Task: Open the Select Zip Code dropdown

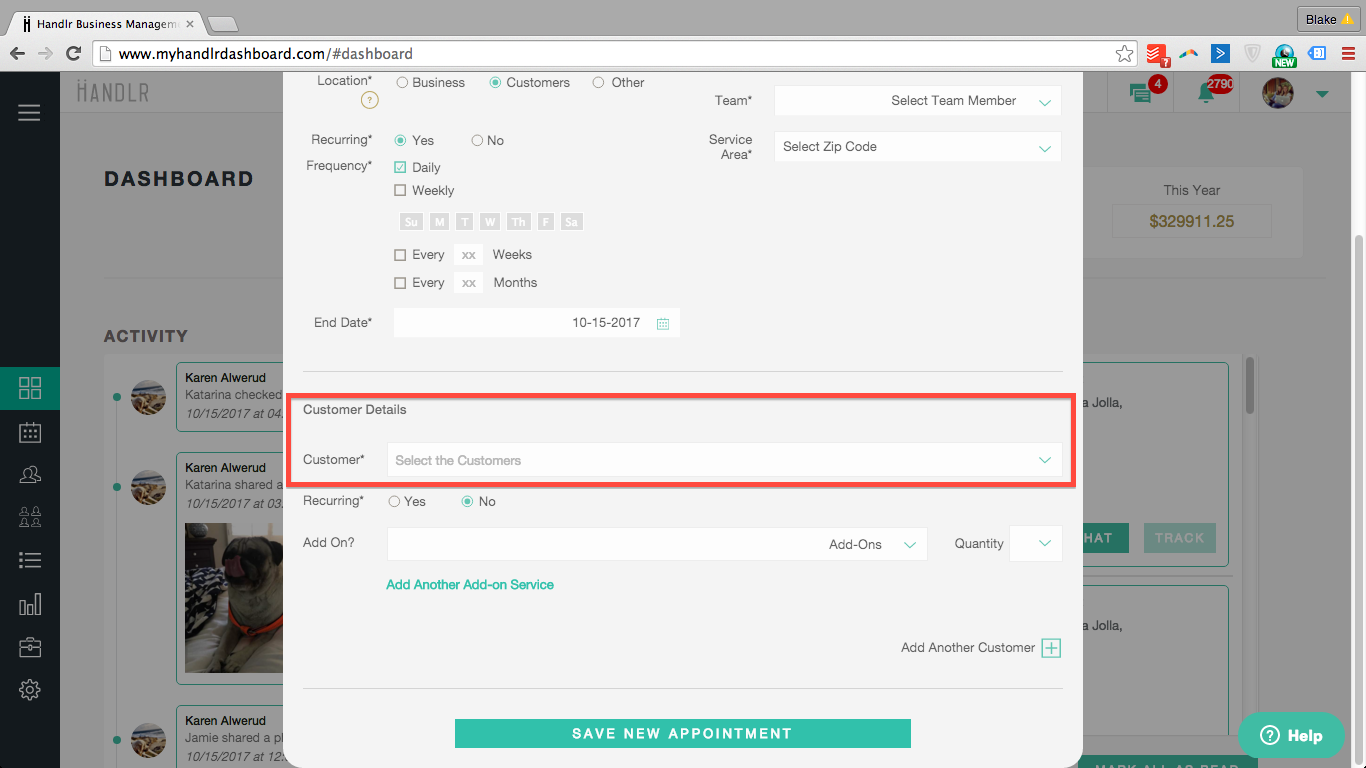Action: (x=917, y=147)
